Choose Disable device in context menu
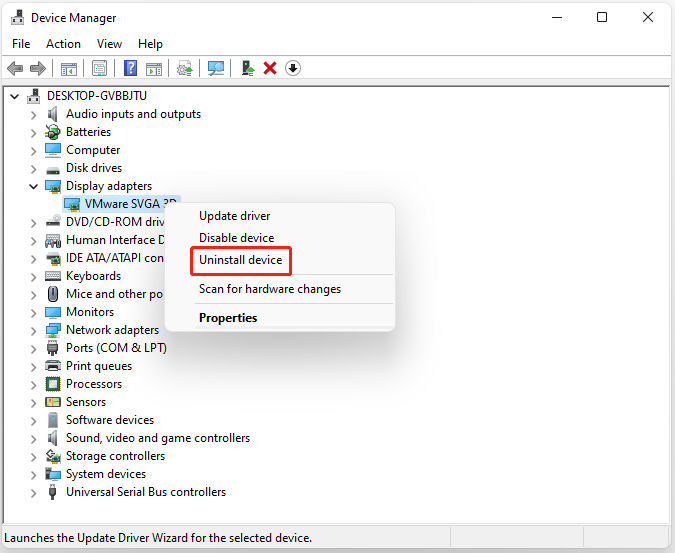The width and height of the screenshot is (675, 553). coord(236,238)
